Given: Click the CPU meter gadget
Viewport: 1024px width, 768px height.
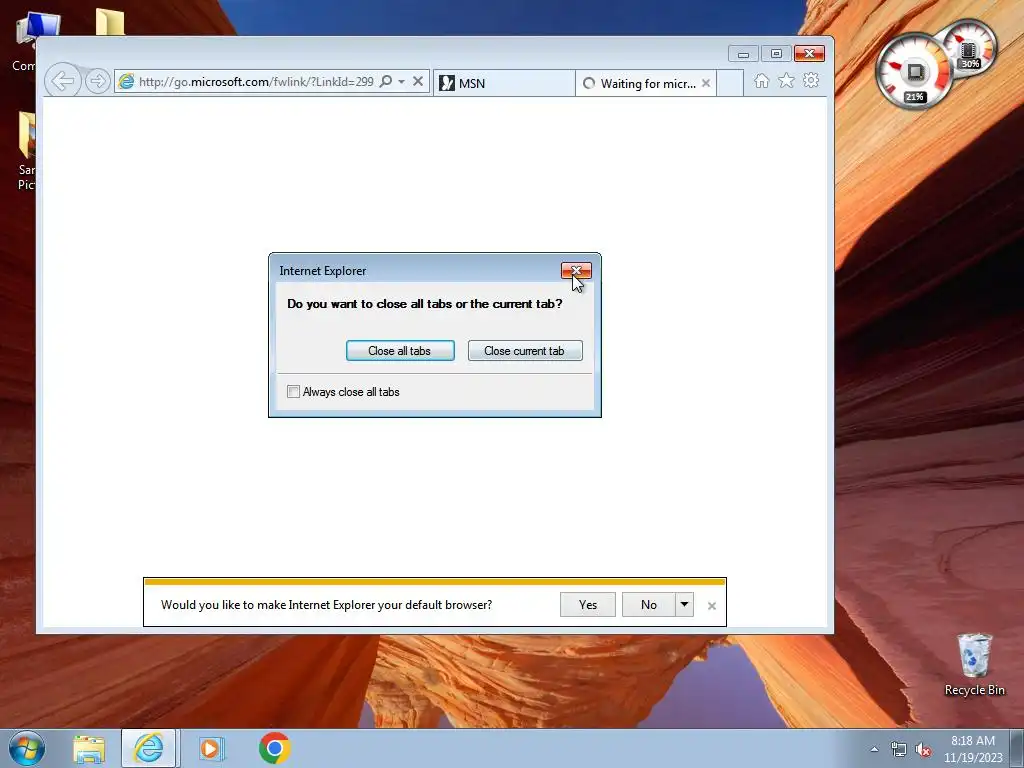Looking at the screenshot, I should [914, 71].
